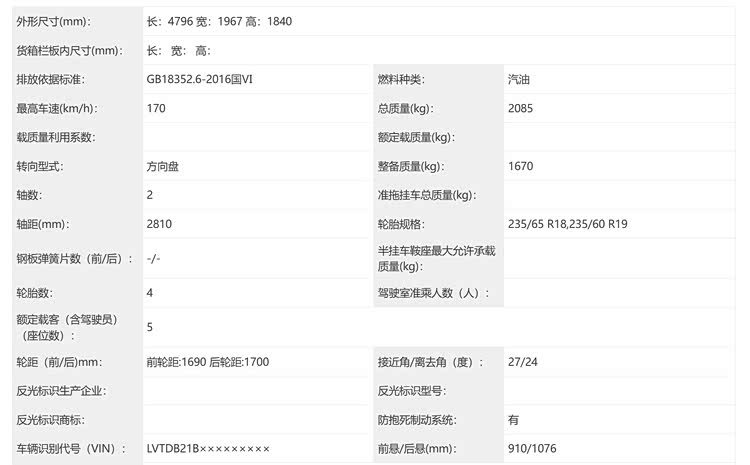Click the 整备质量(kg) value 1670
750x465 pixels.
(x=522, y=166)
